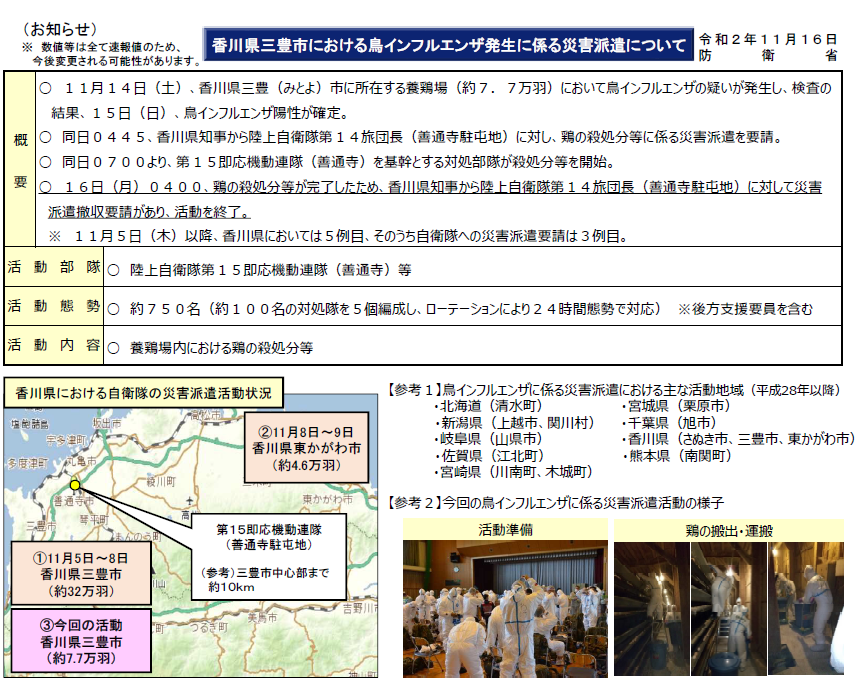Viewport: 859px width, 681px height.
Task: Open the 活動準備 photo of personnel in protective suits
Action: pos(505,608)
